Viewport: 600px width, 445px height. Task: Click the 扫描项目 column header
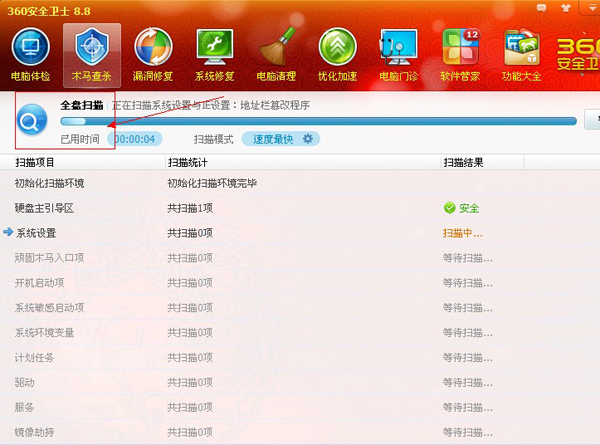click(35, 163)
